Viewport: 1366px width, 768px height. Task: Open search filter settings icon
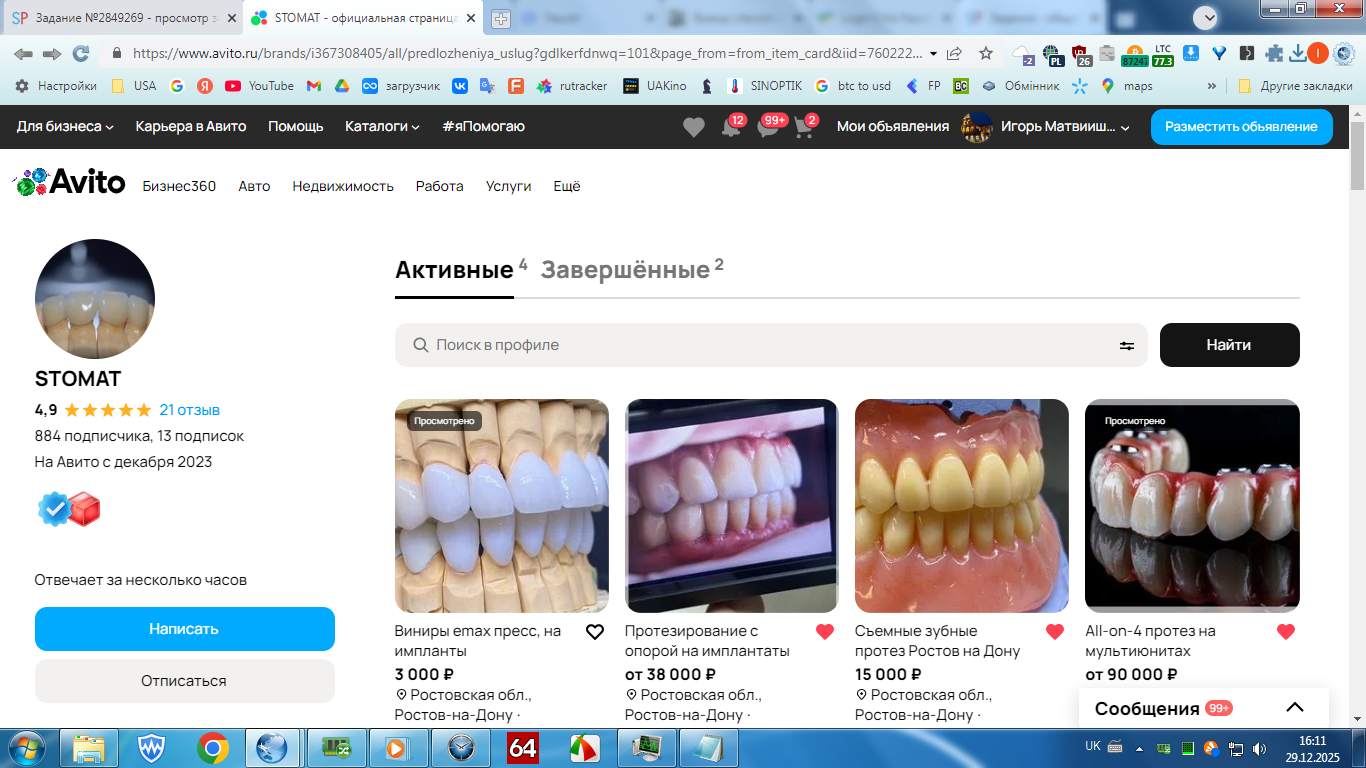click(x=1127, y=345)
